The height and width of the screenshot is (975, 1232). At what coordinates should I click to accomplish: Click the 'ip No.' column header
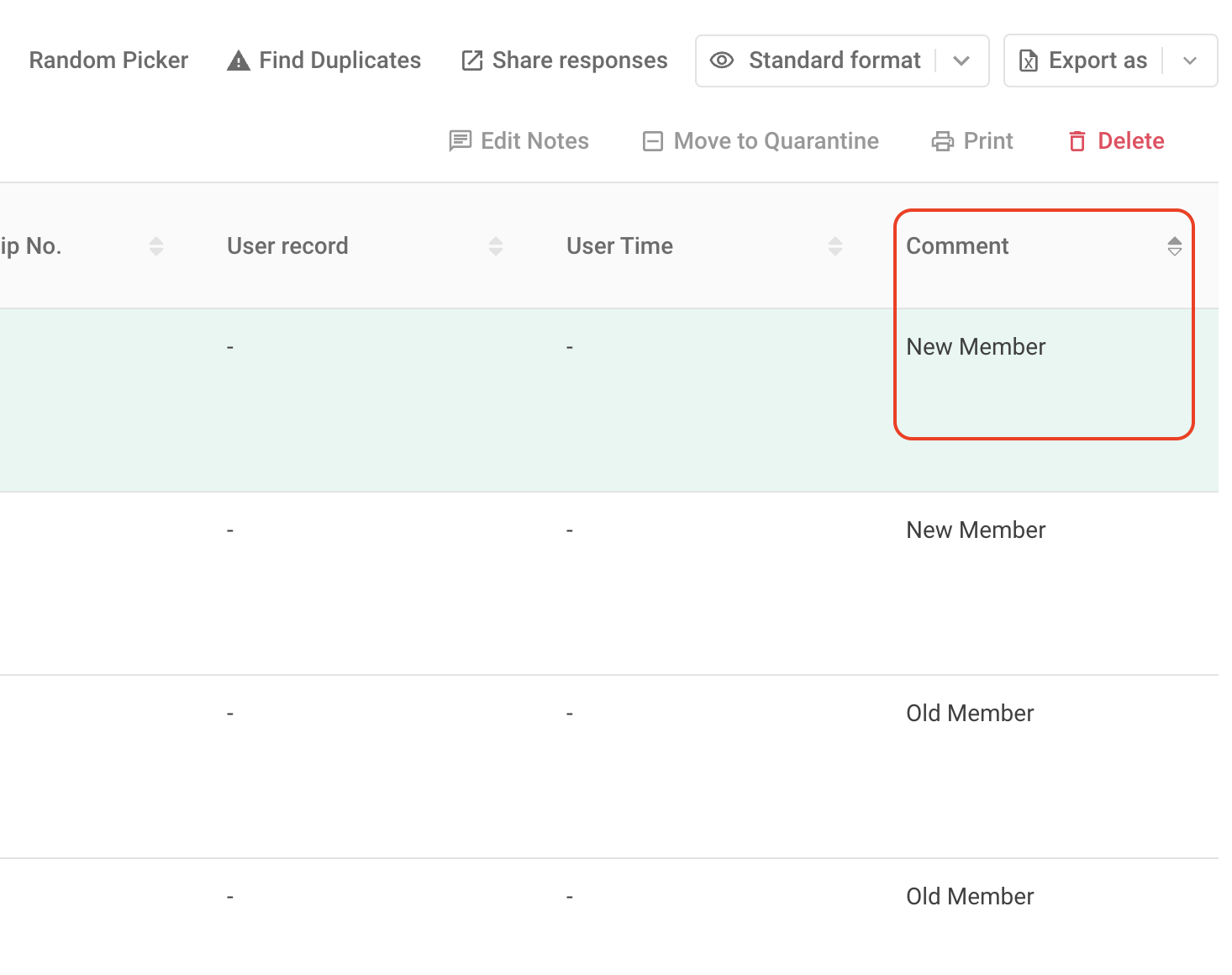pos(31,246)
